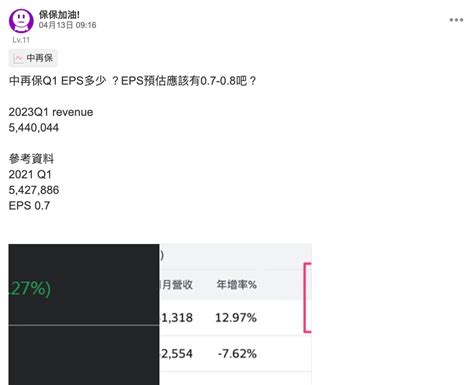Click the purple smiley user avatar
474x385 pixels.
click(21, 21)
